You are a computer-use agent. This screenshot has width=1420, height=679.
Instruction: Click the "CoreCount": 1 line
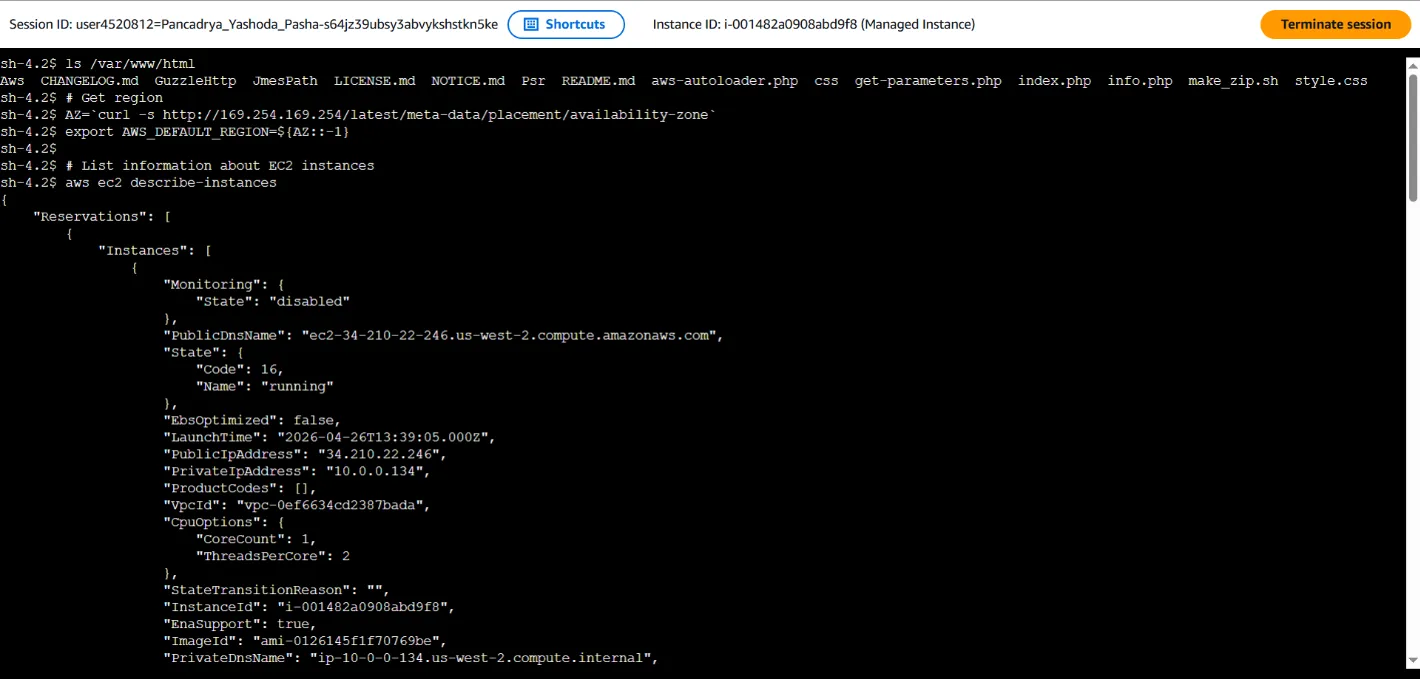click(x=256, y=540)
